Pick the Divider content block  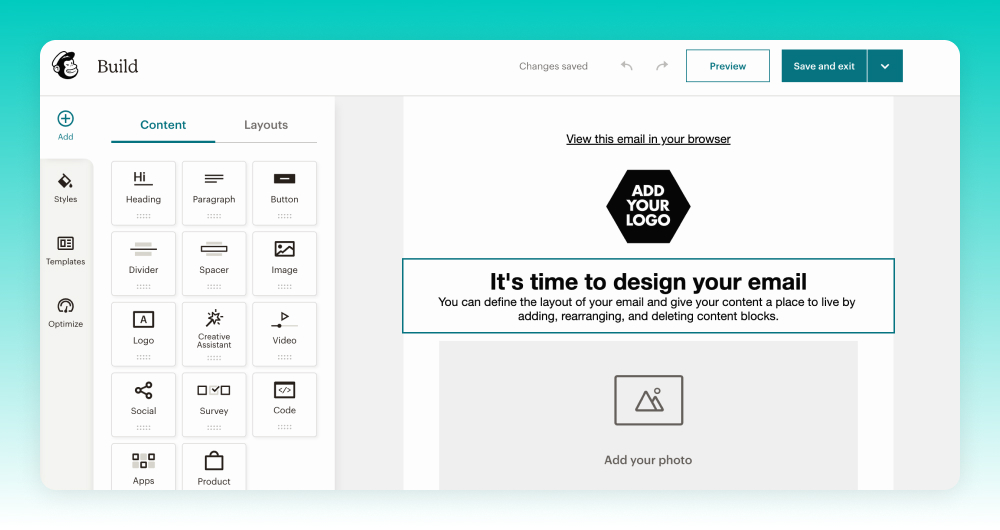click(143, 256)
